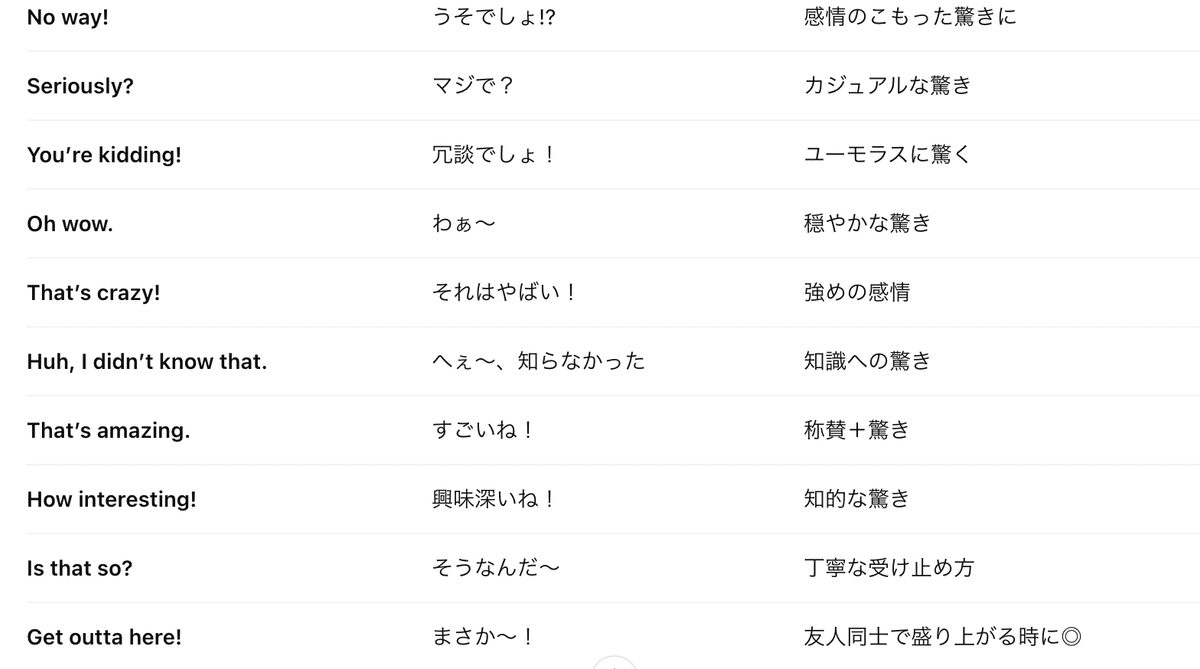Select the note "友人同士で盛り上がる時に◎"
This screenshot has height=669, width=1200.
943,637
